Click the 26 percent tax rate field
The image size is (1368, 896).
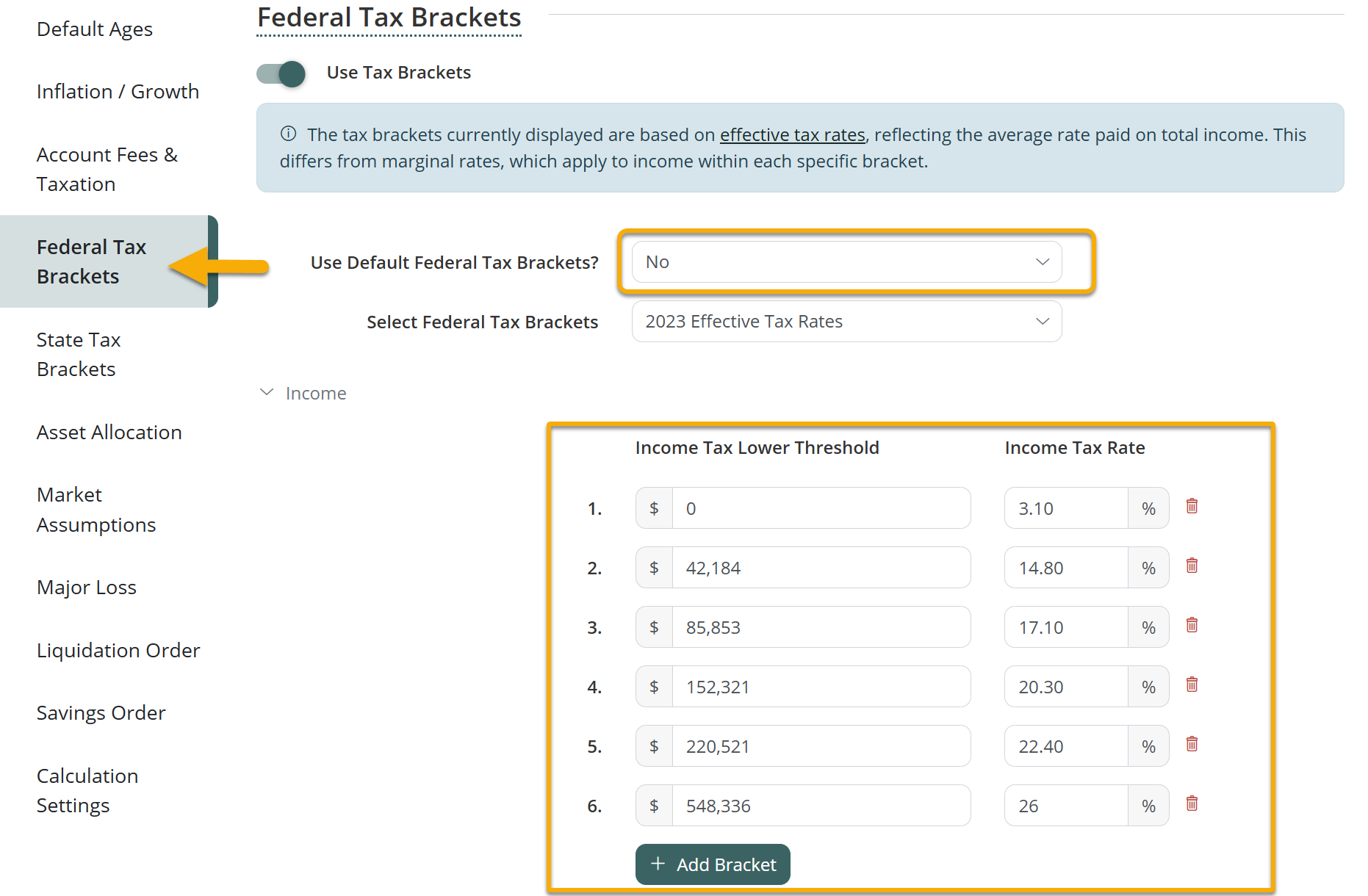click(1065, 806)
